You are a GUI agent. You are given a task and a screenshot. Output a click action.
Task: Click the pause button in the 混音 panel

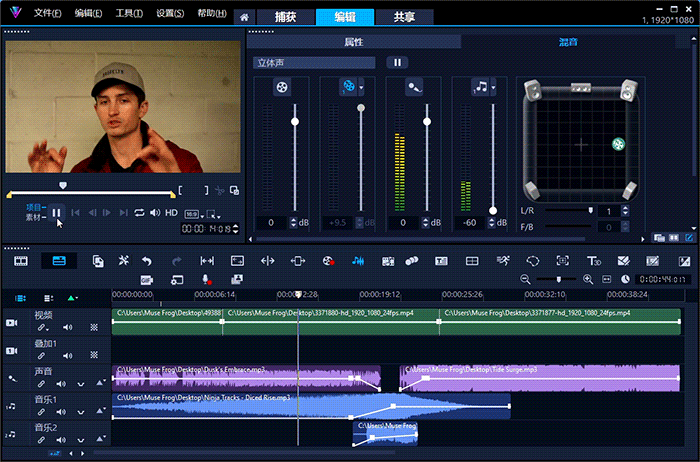397,62
